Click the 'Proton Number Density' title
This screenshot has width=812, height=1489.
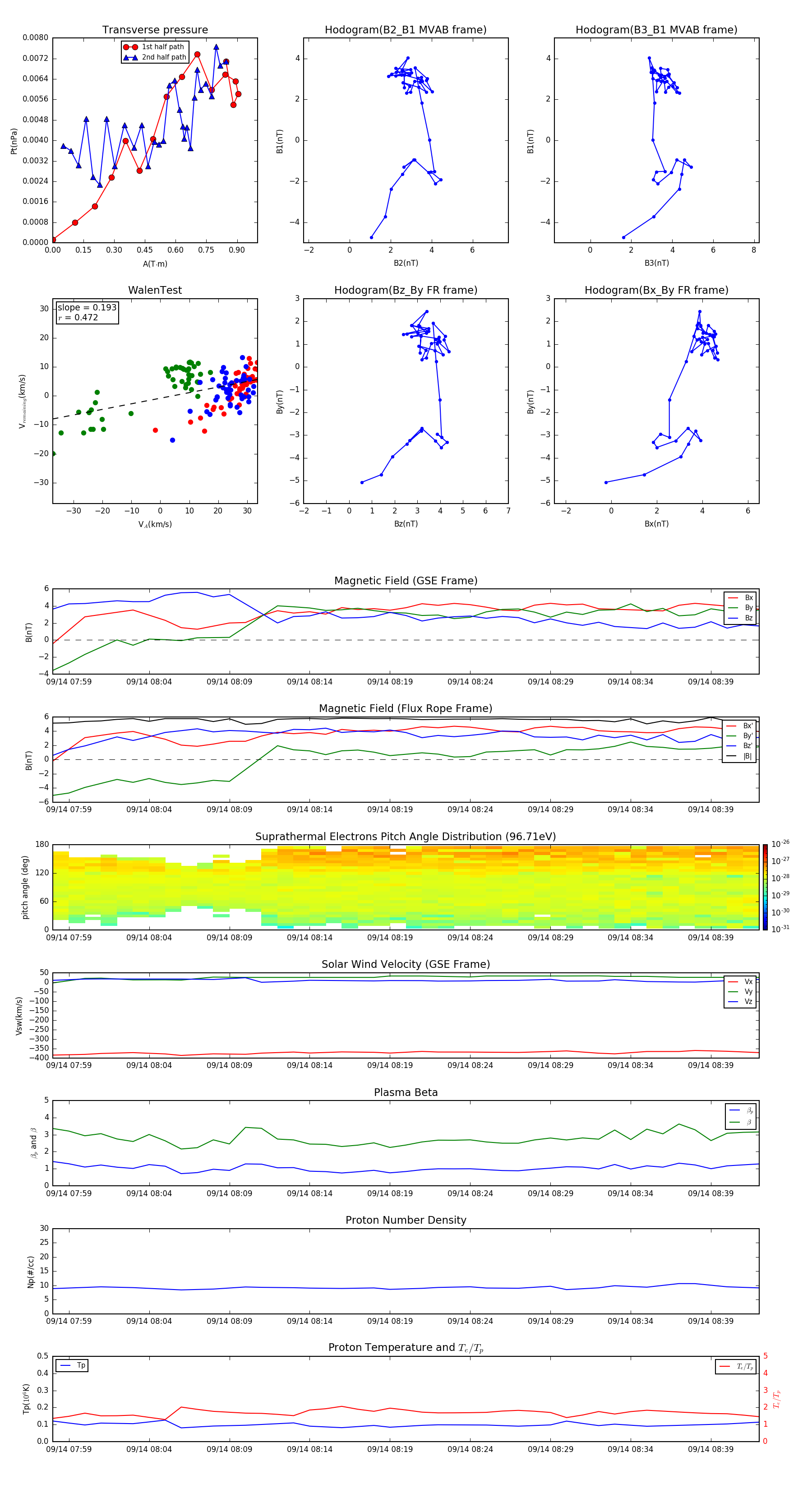pos(406,1220)
